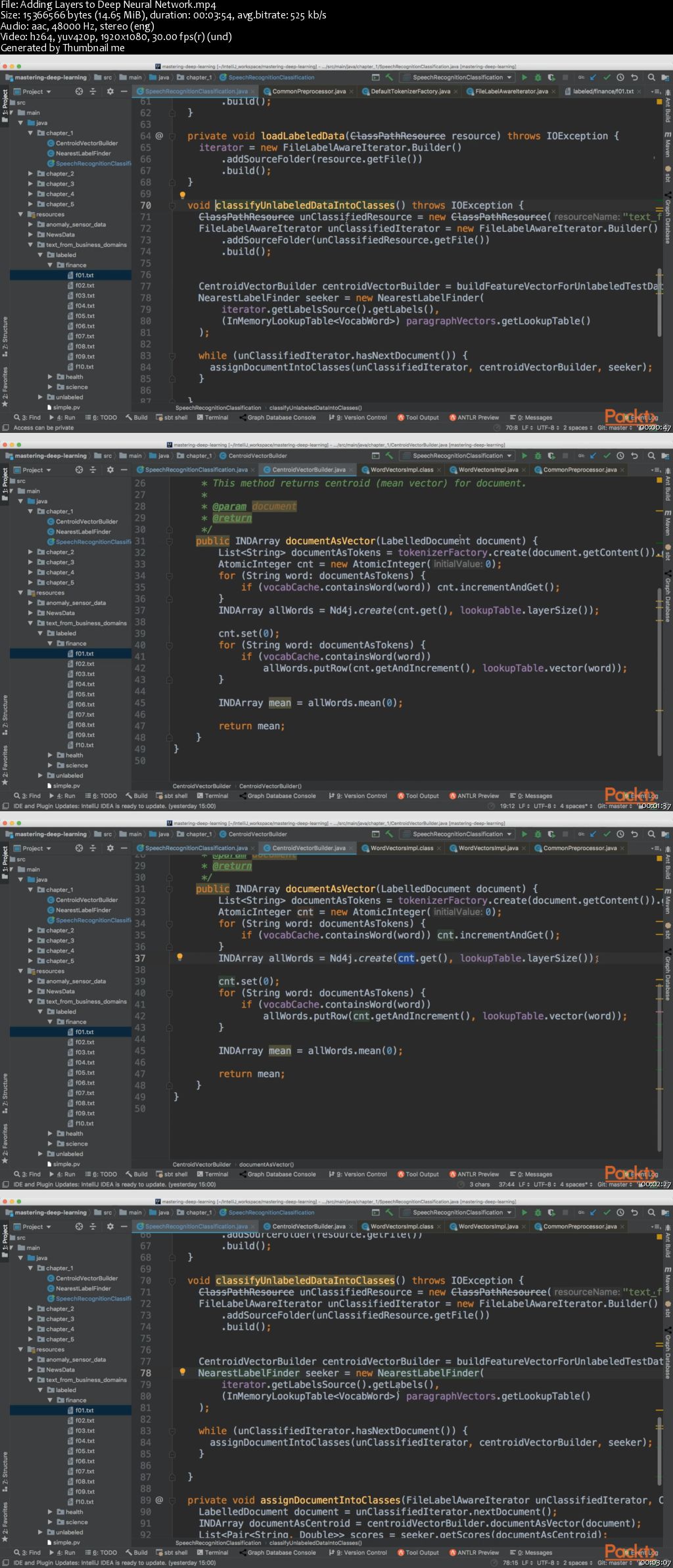Click the green Run button in the 00:00:47 frame
The width and height of the screenshot is (673, 1568).
click(524, 78)
